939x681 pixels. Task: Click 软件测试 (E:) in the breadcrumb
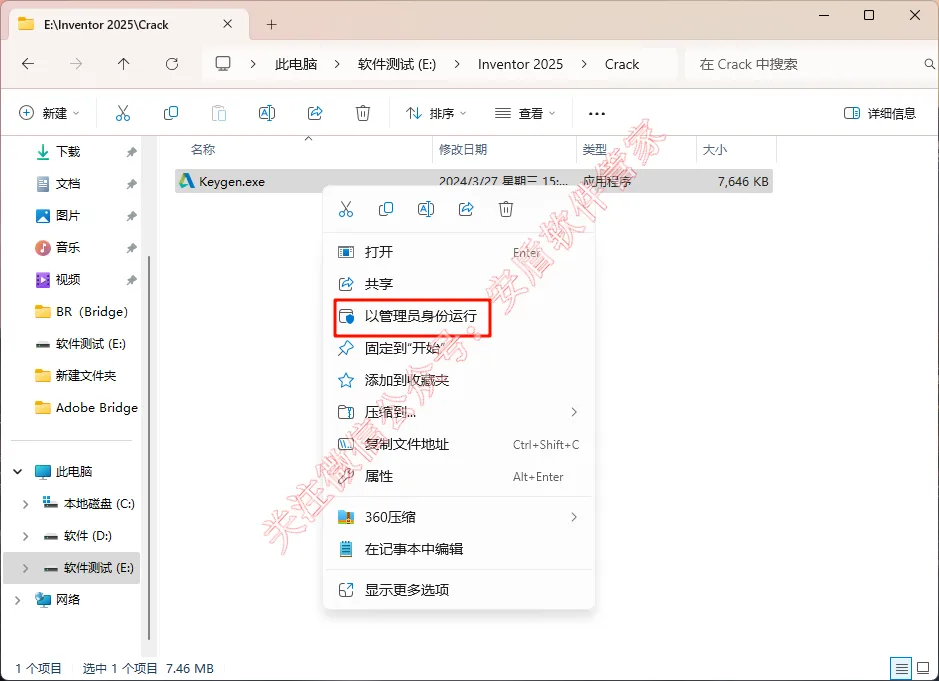(396, 64)
